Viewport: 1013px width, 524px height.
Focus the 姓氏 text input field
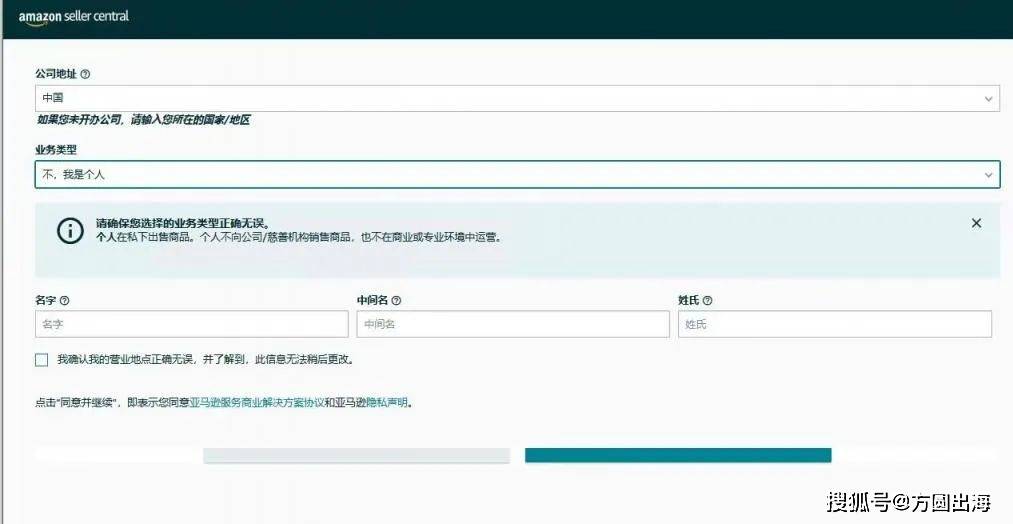tap(834, 324)
